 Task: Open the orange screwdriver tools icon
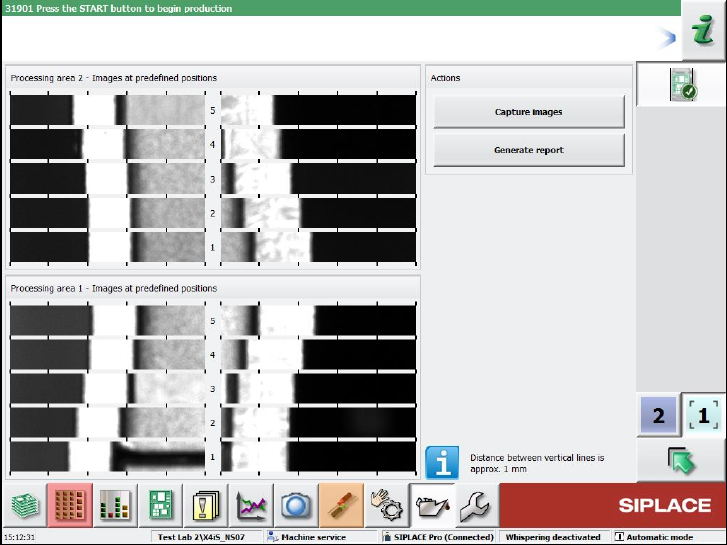(341, 505)
